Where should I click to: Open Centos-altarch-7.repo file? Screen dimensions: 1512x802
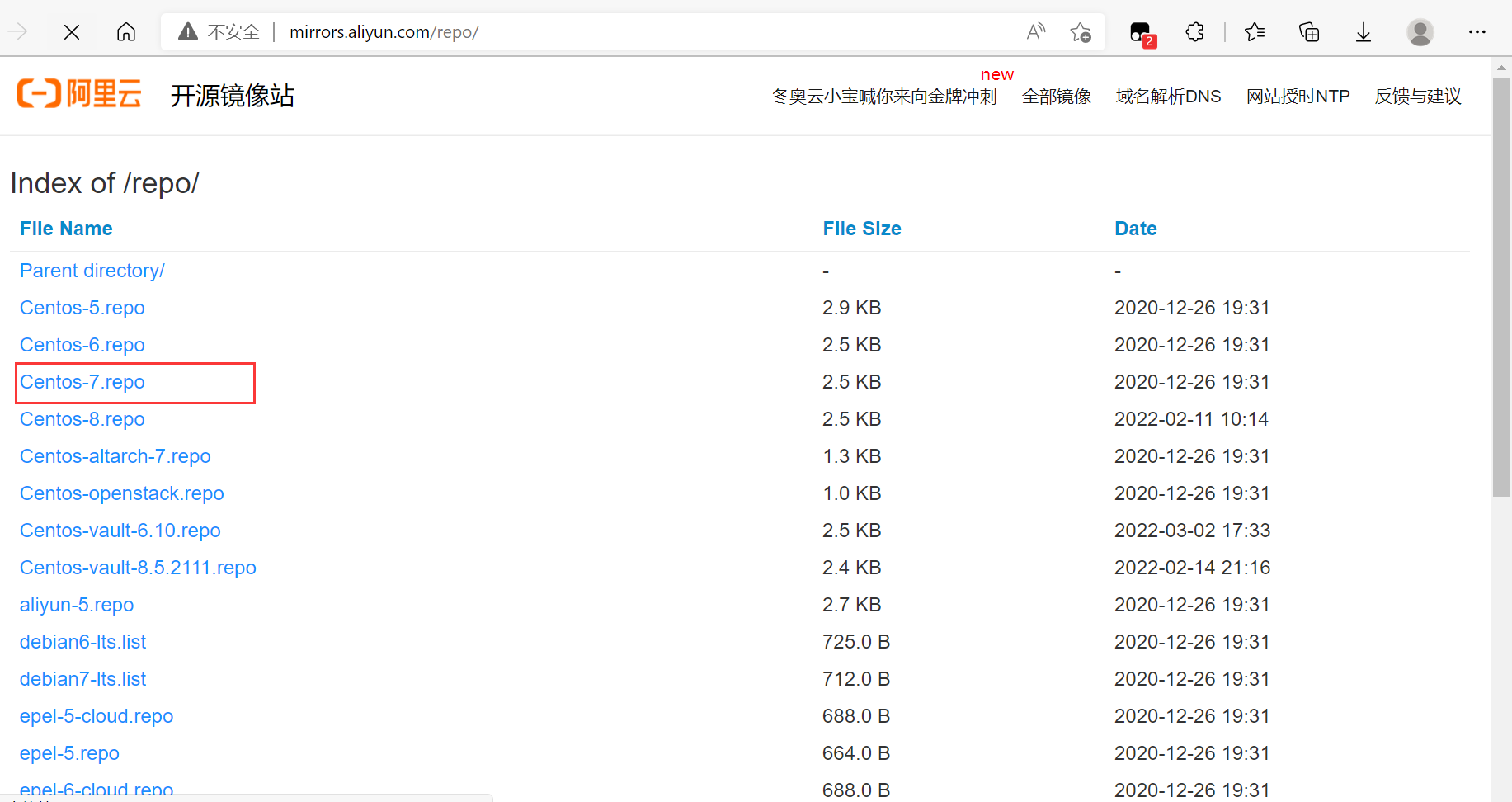click(x=115, y=456)
